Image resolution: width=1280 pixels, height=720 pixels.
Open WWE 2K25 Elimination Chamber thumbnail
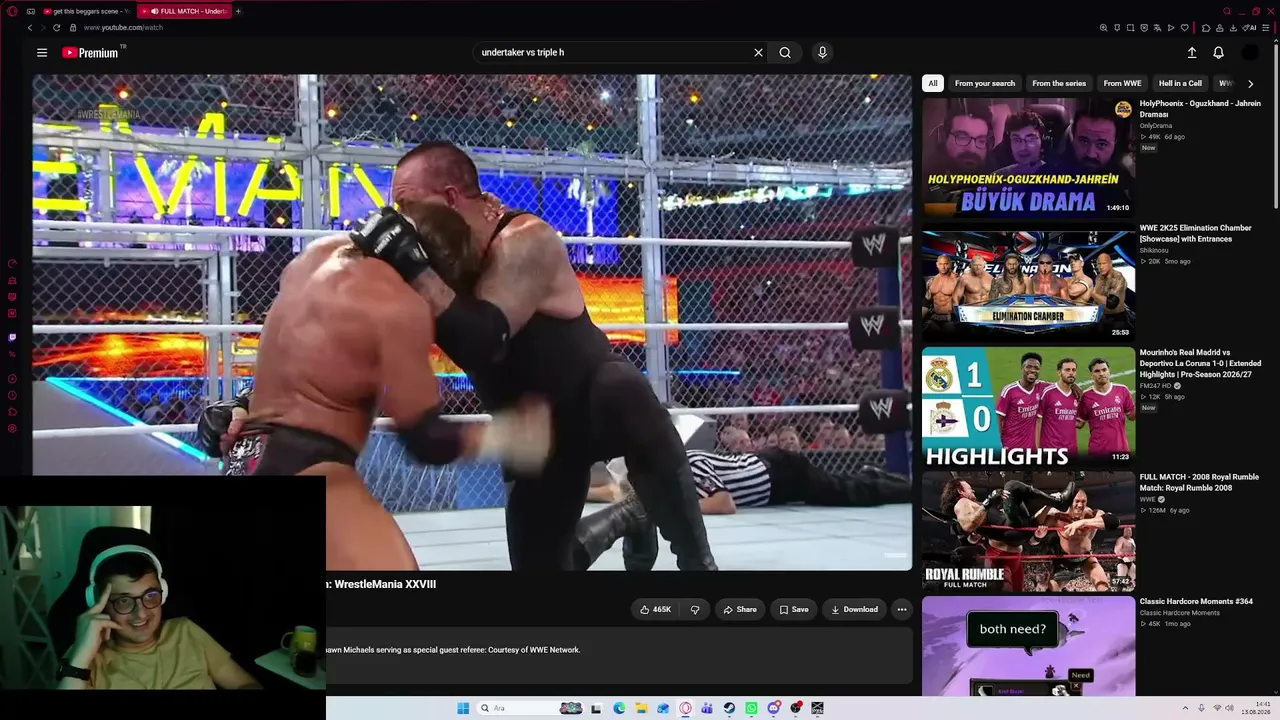pos(1028,285)
